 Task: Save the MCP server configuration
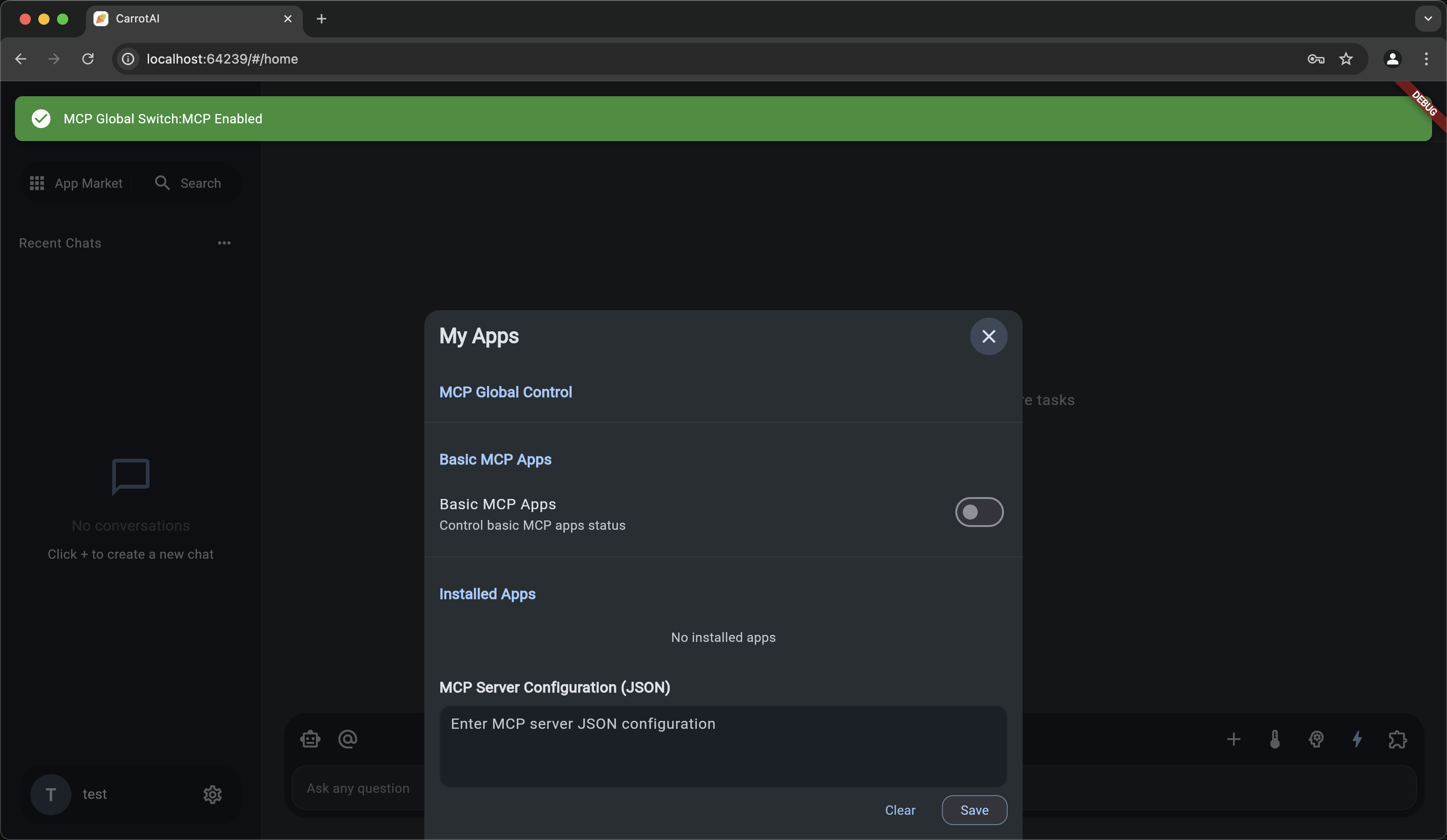point(974,810)
